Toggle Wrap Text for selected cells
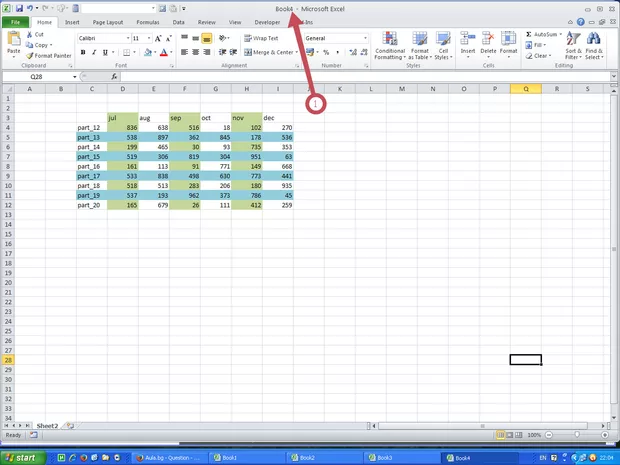 click(x=262, y=38)
